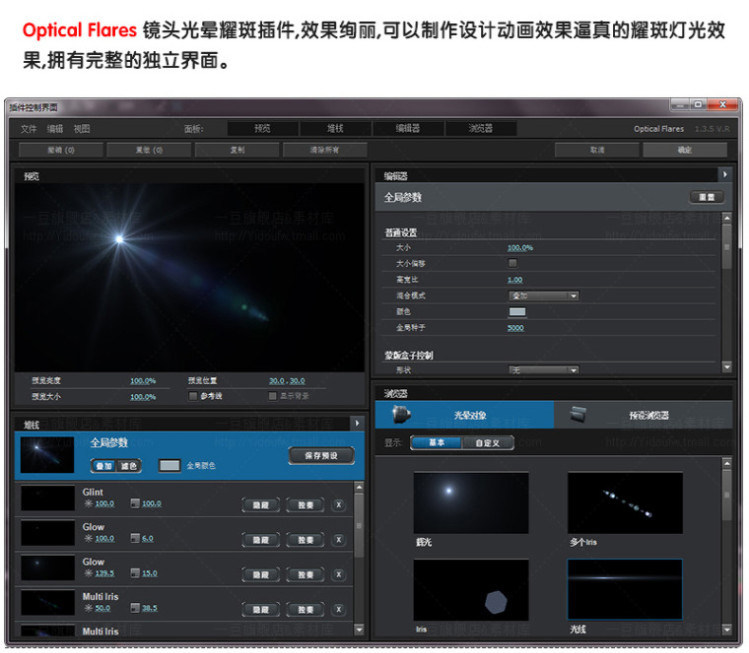Click the folder icon on 预设浏览器 tab
Image resolution: width=749 pixels, height=653 pixels.
pyautogui.click(x=578, y=414)
